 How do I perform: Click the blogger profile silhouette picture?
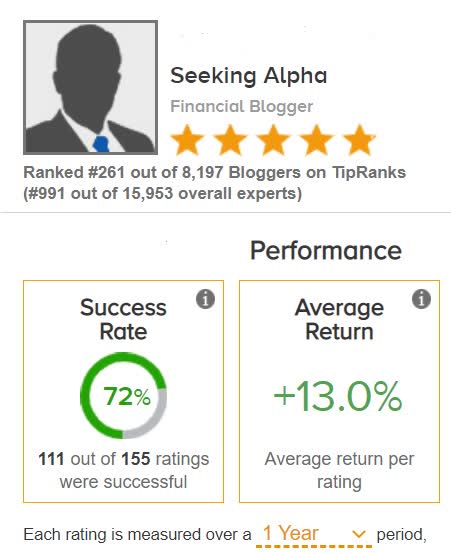[90, 87]
